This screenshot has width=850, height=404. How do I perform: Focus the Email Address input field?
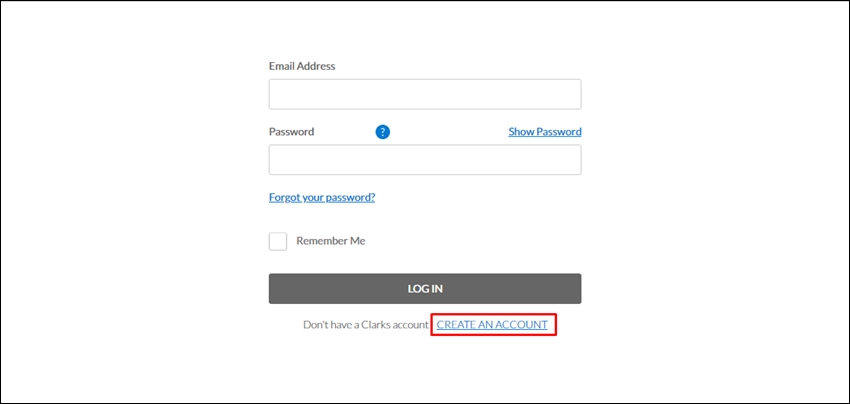tap(425, 94)
